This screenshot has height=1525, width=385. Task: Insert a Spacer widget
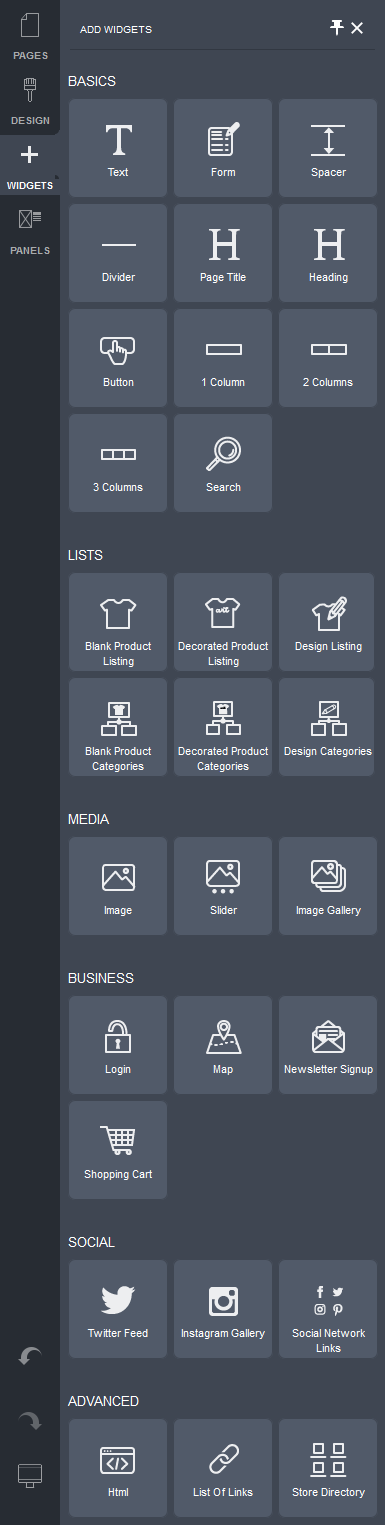[x=328, y=148]
